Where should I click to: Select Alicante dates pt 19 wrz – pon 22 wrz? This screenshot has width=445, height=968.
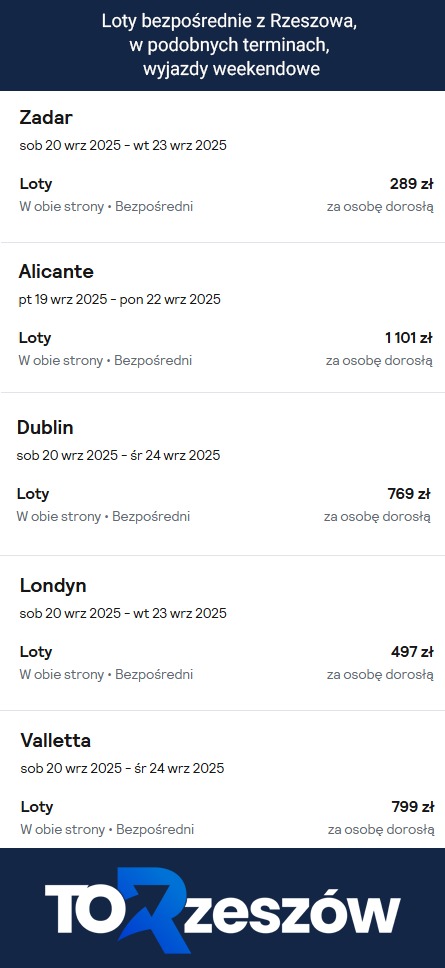(x=120, y=300)
